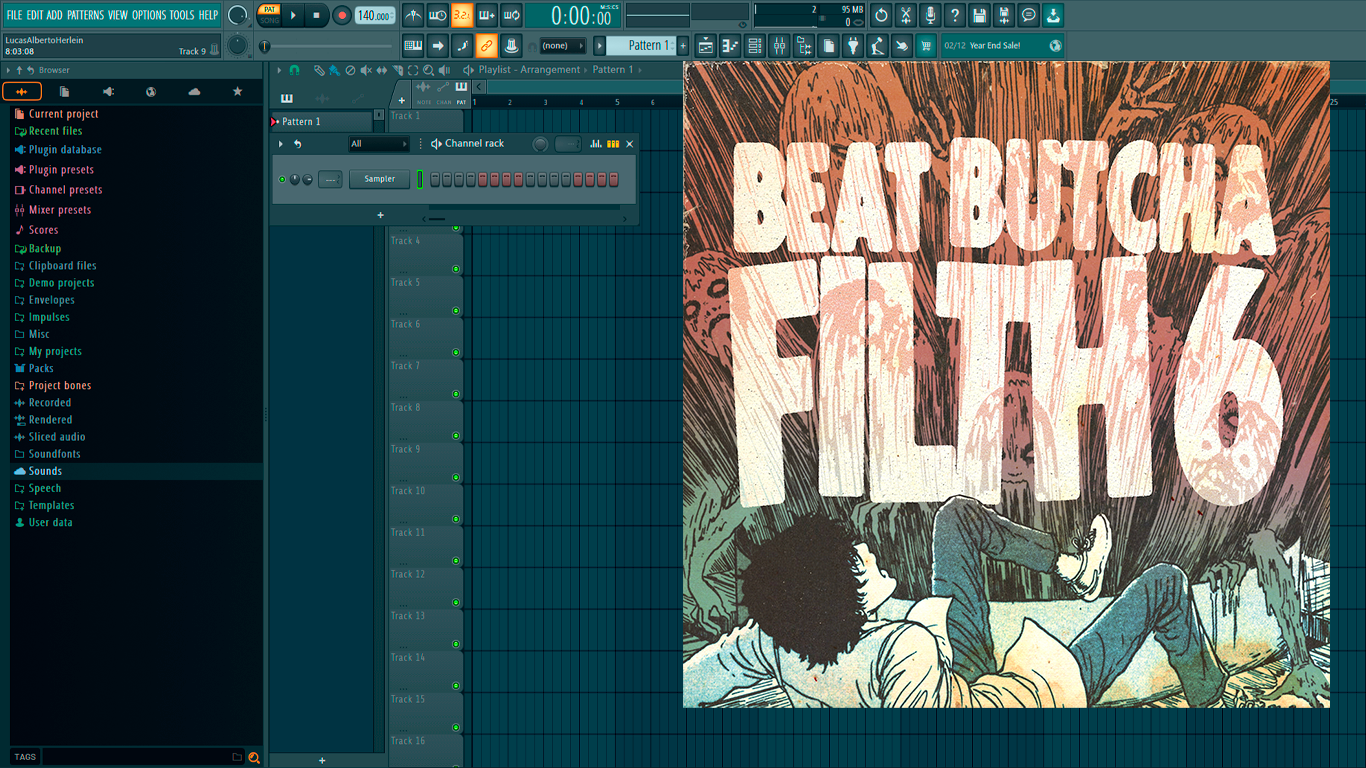
Task: Mute the Sampler channel green LED
Action: [282, 179]
